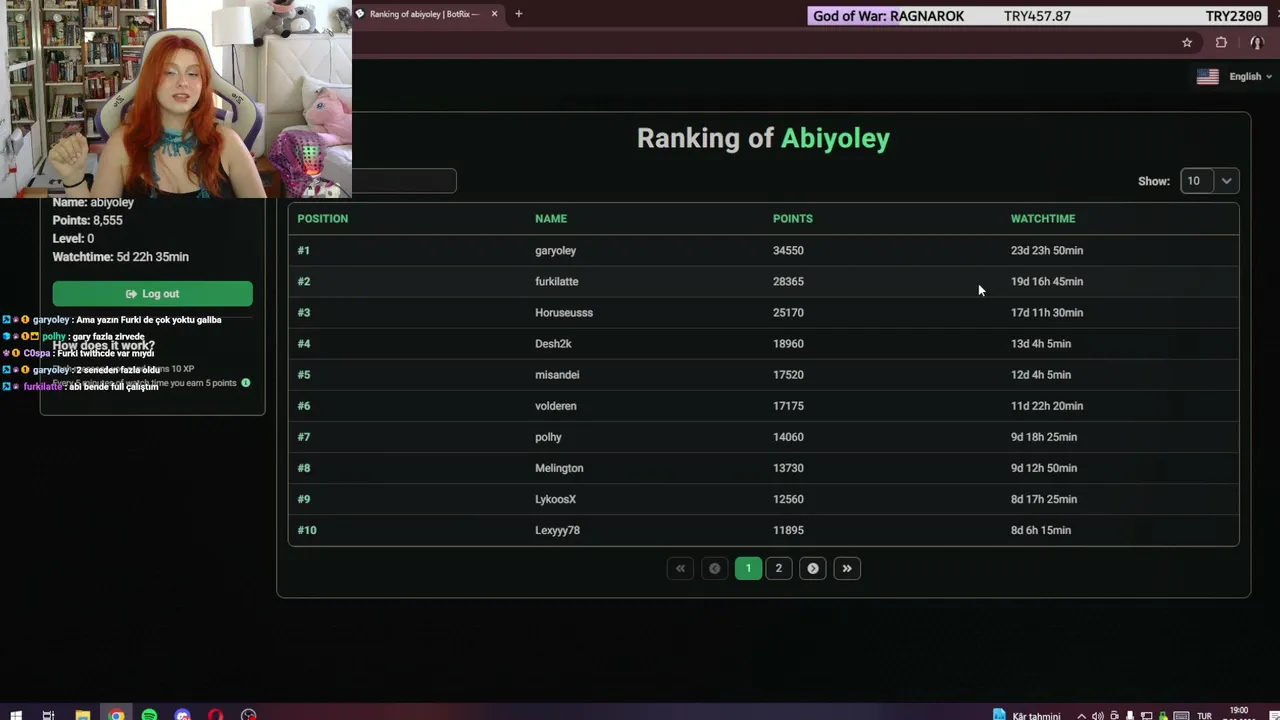The image size is (1280, 720).
Task: Click the watchtime 19d 16h 45min
Action: [1047, 282]
